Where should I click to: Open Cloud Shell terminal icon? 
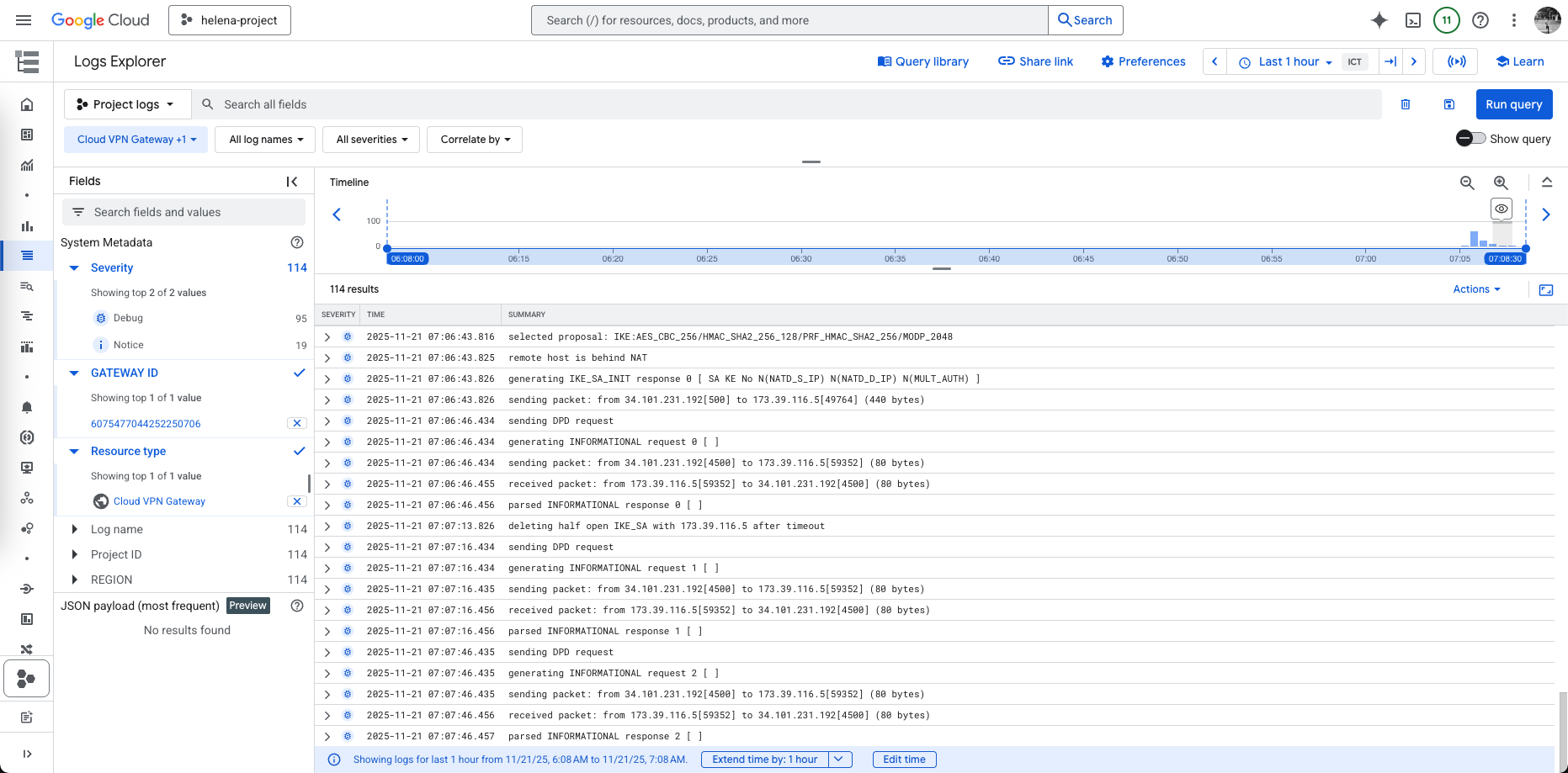click(x=1413, y=20)
